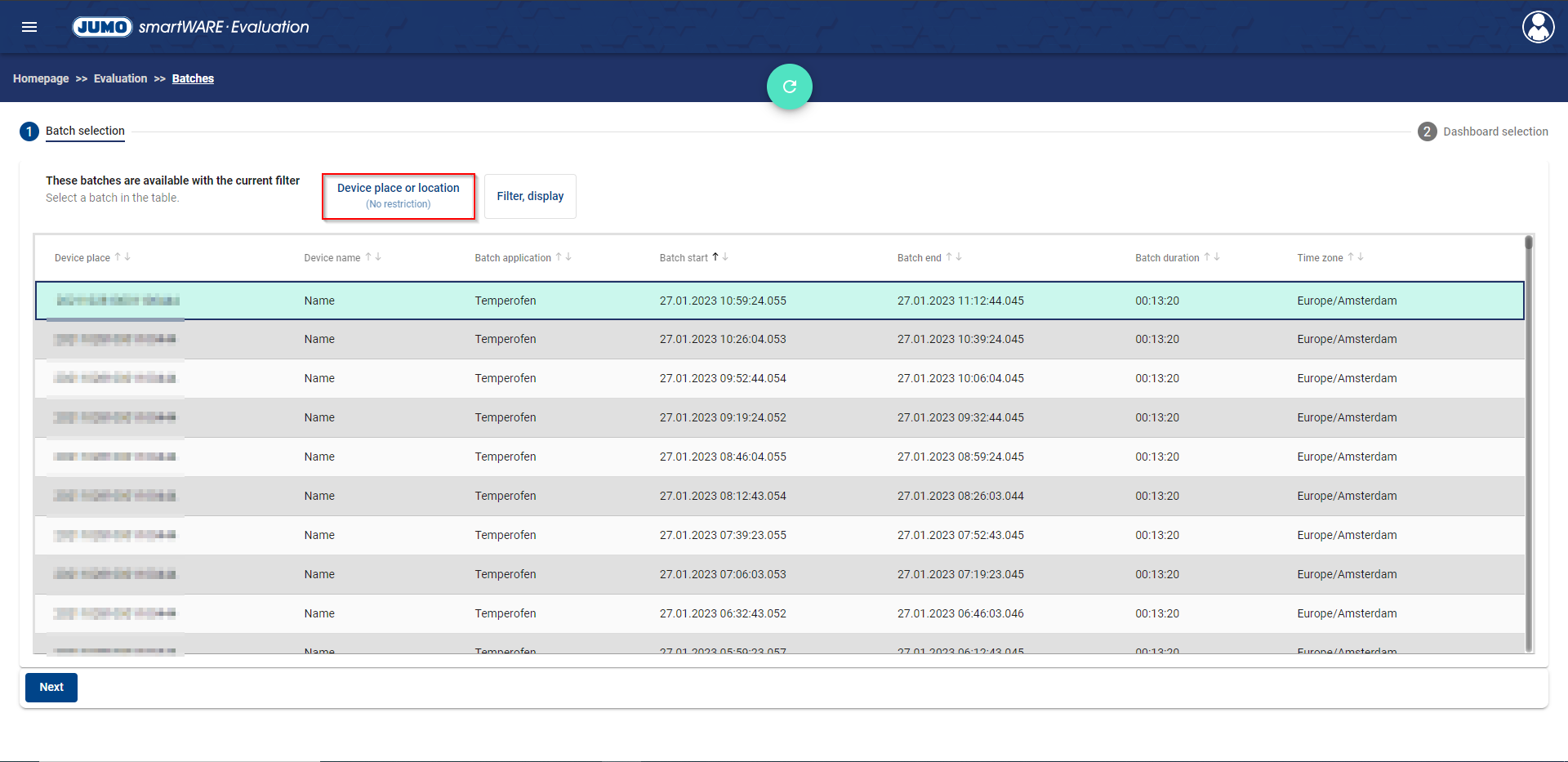Click the table vertical scrollbar

coord(1529,441)
